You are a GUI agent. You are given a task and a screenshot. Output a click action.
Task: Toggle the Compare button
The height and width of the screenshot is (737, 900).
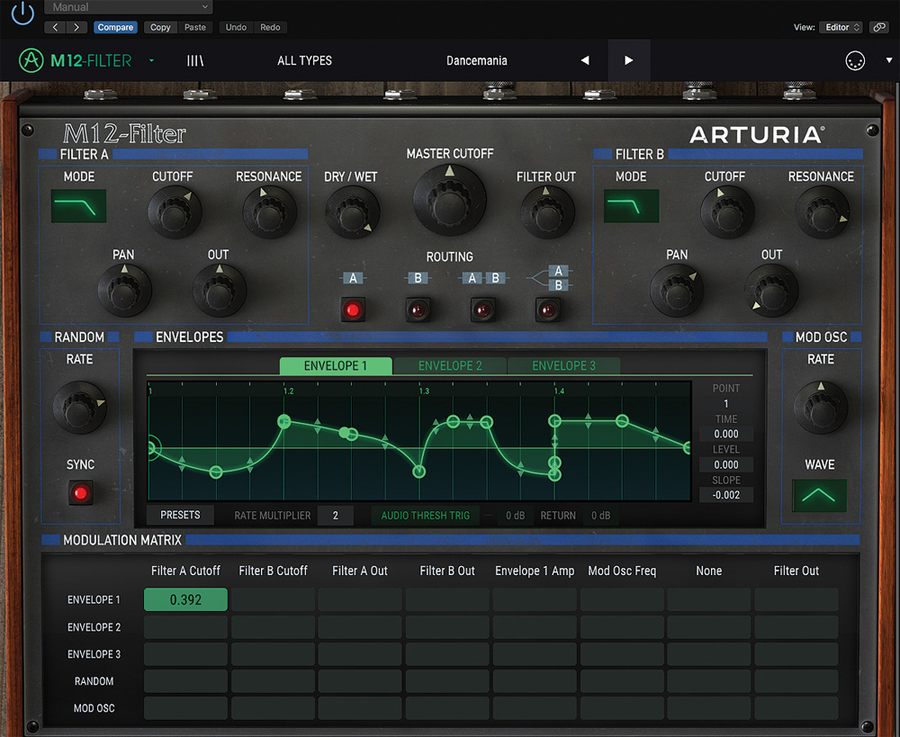click(115, 27)
